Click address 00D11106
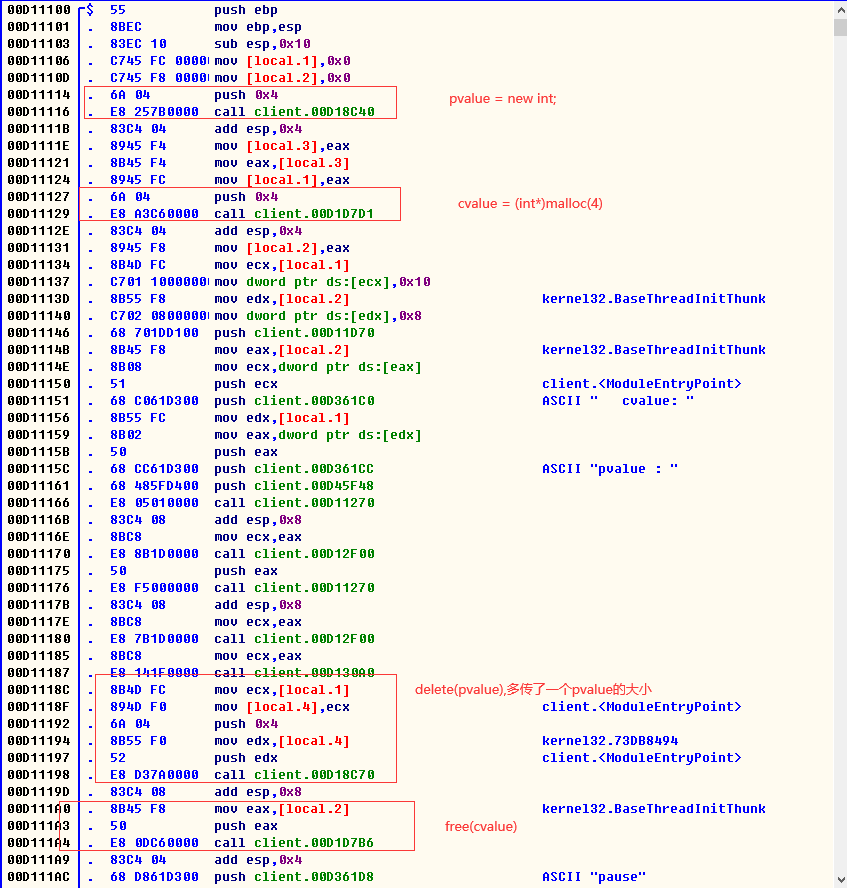 pyautogui.click(x=38, y=61)
